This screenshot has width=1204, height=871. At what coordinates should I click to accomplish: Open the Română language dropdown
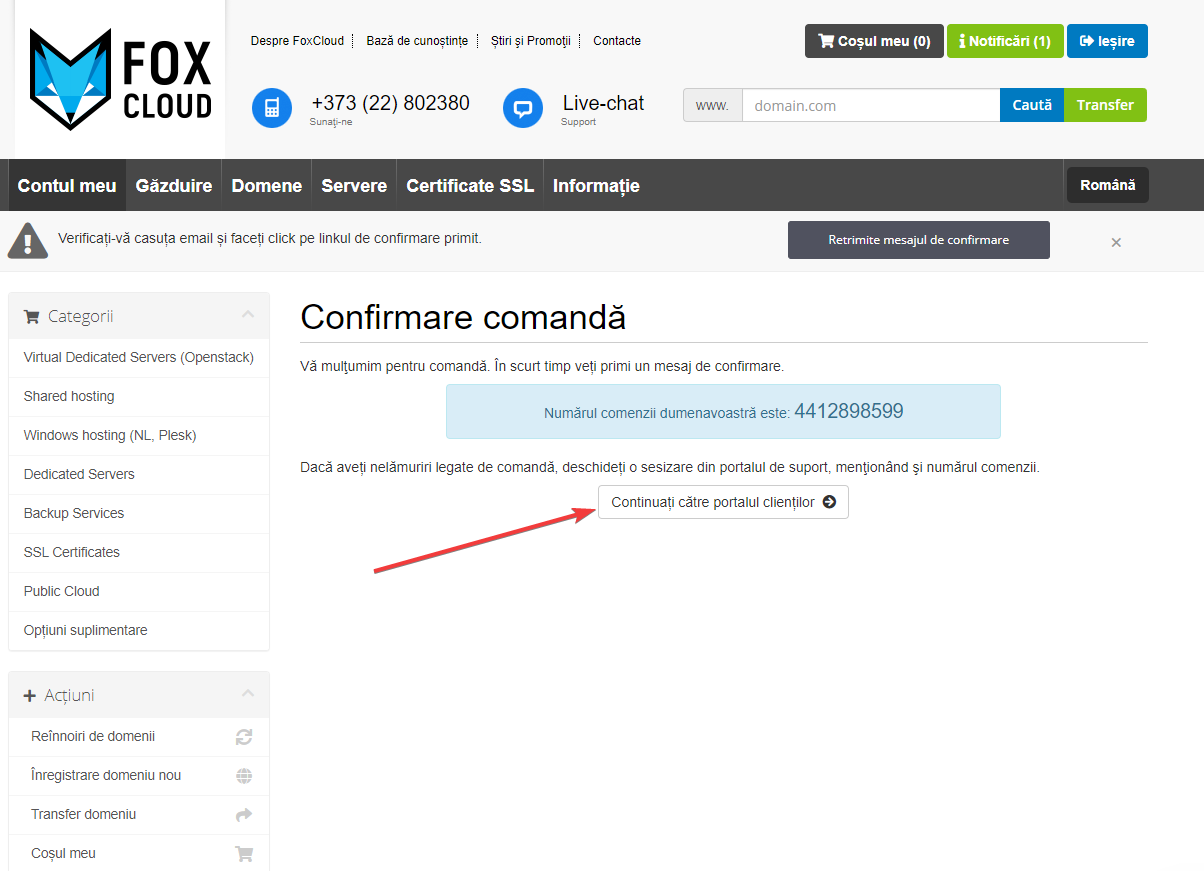(1107, 185)
